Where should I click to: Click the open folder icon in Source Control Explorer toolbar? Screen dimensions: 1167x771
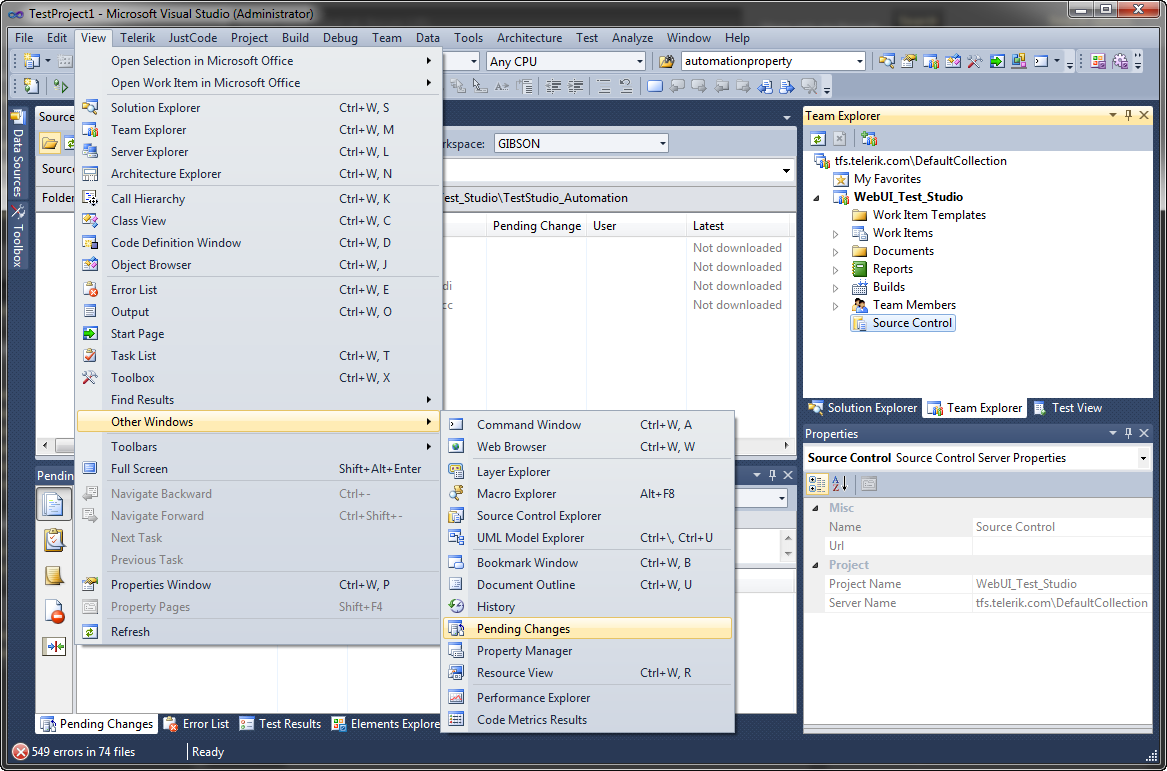pyautogui.click(x=49, y=143)
